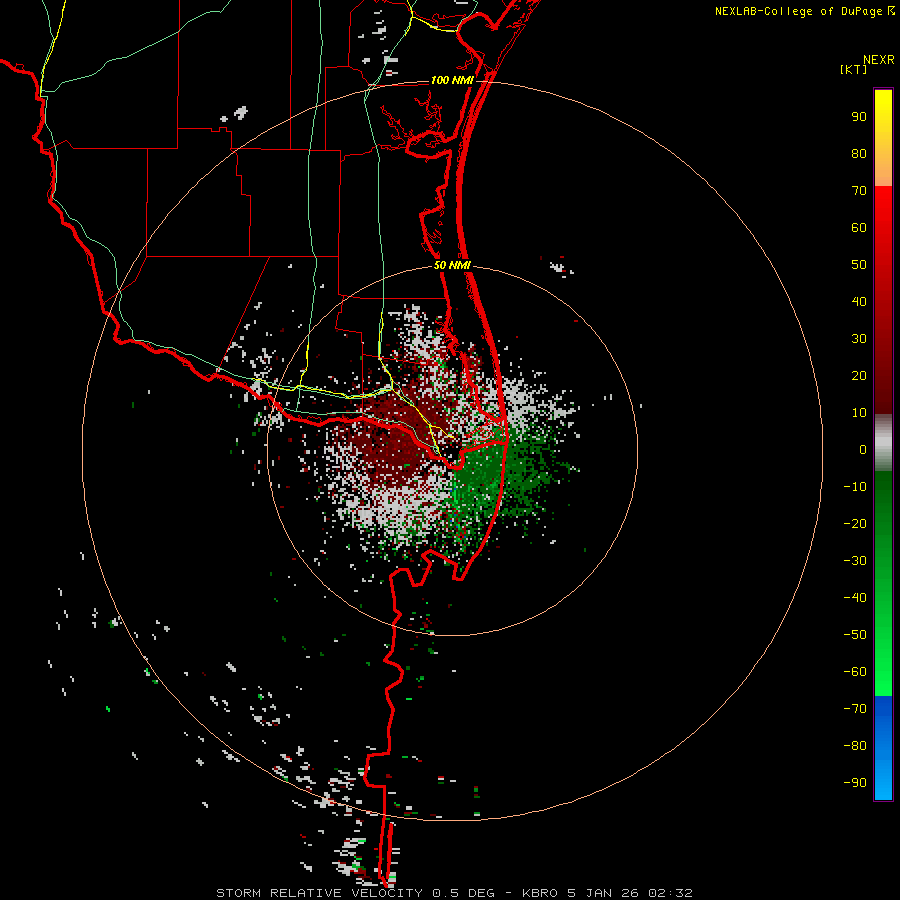
Task: Pick the blue bottom section of the color bar
Action: pos(883,748)
